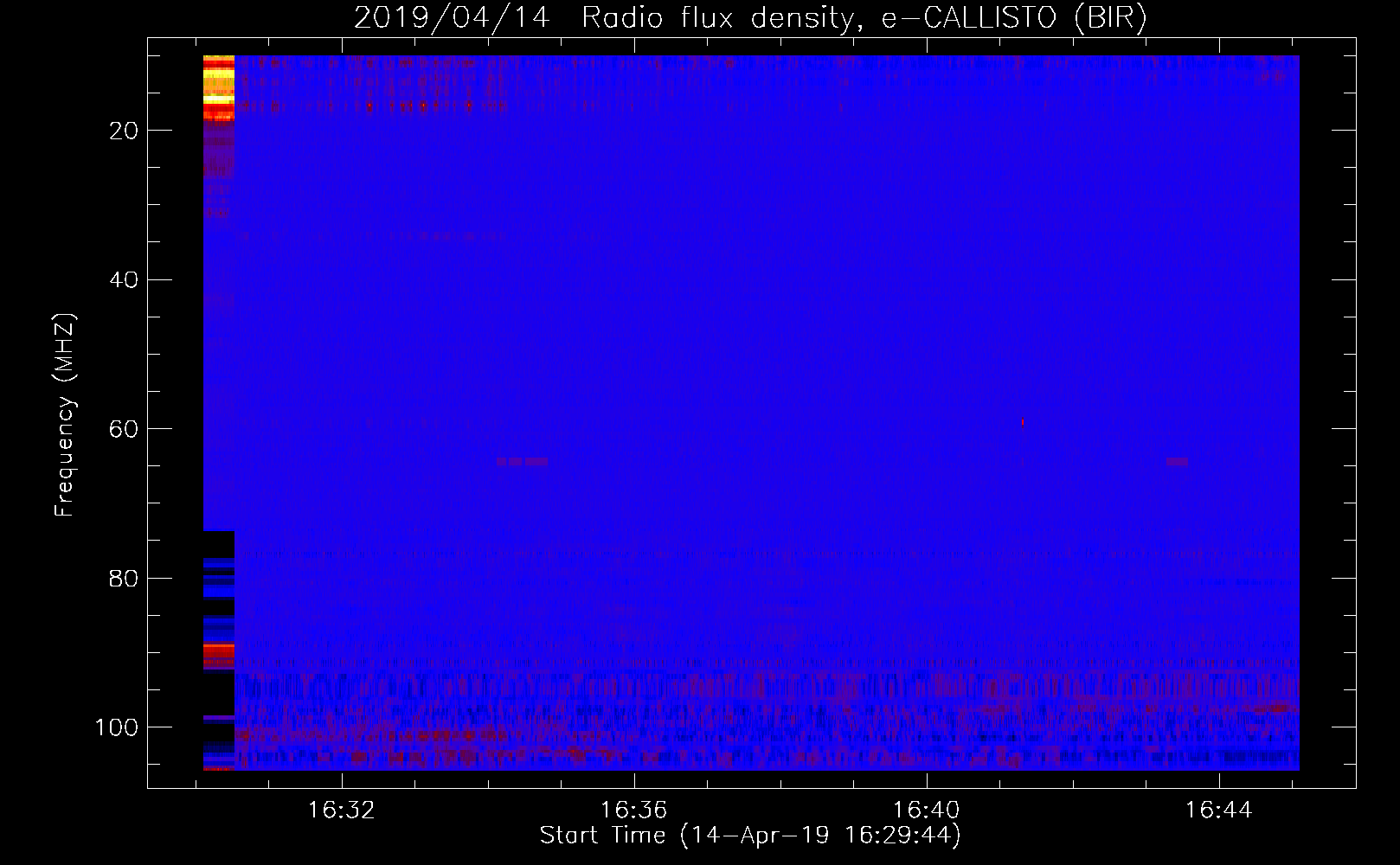Click the 80 MHz frequency tick label
The width and height of the screenshot is (1400, 865).
click(x=124, y=579)
